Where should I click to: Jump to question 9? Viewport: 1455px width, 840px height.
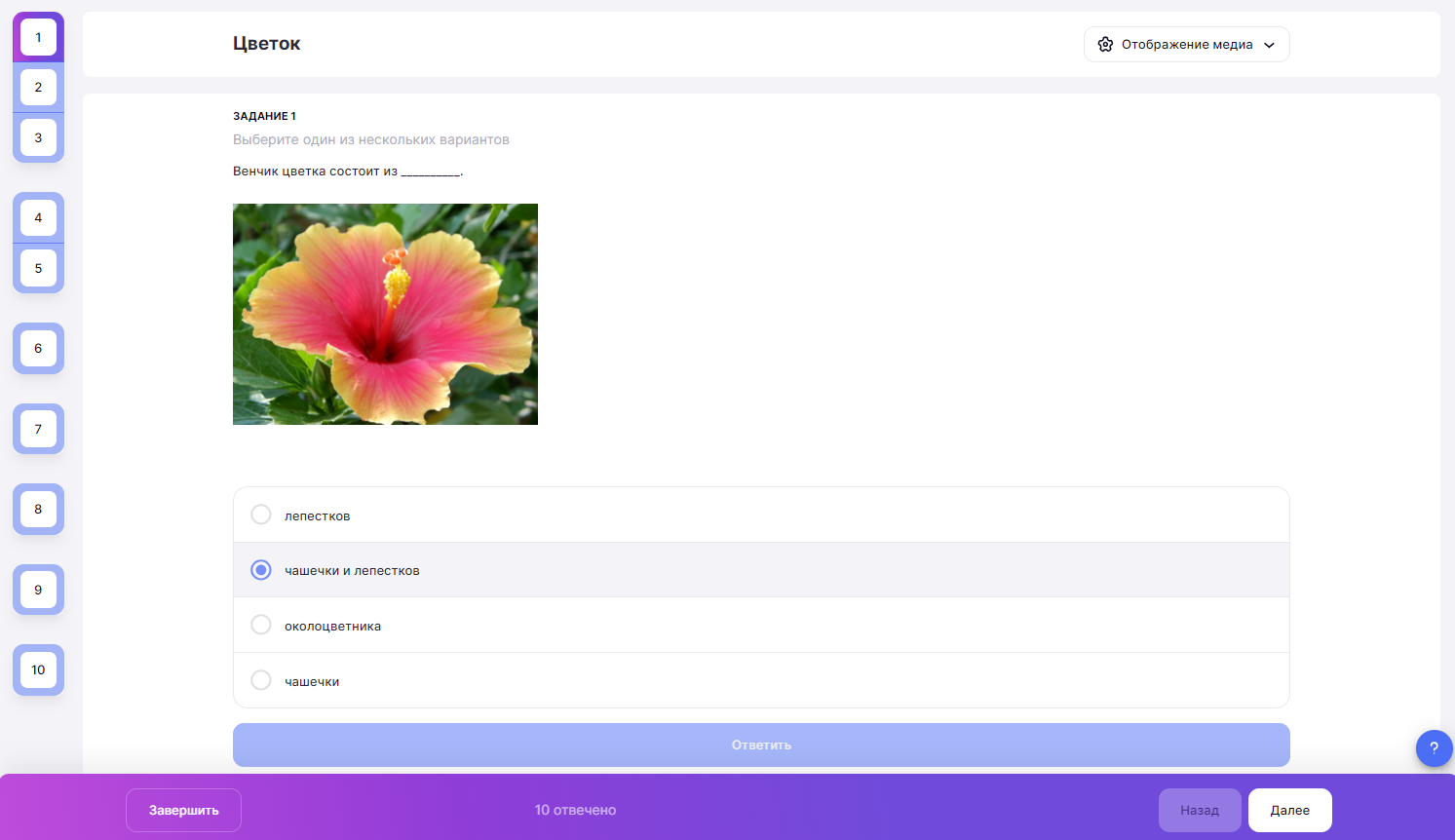(38, 590)
